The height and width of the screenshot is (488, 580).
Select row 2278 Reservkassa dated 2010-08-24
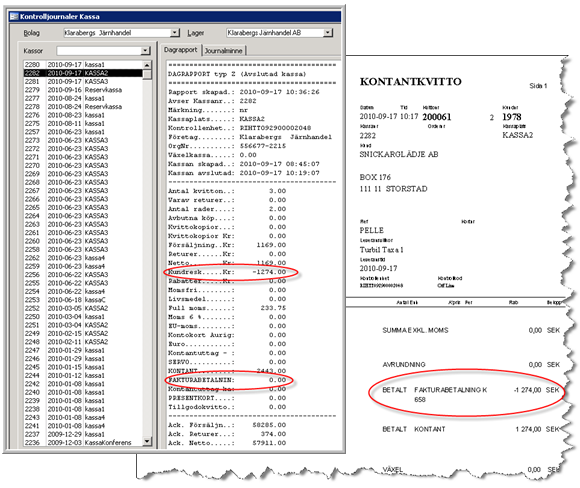[83, 107]
